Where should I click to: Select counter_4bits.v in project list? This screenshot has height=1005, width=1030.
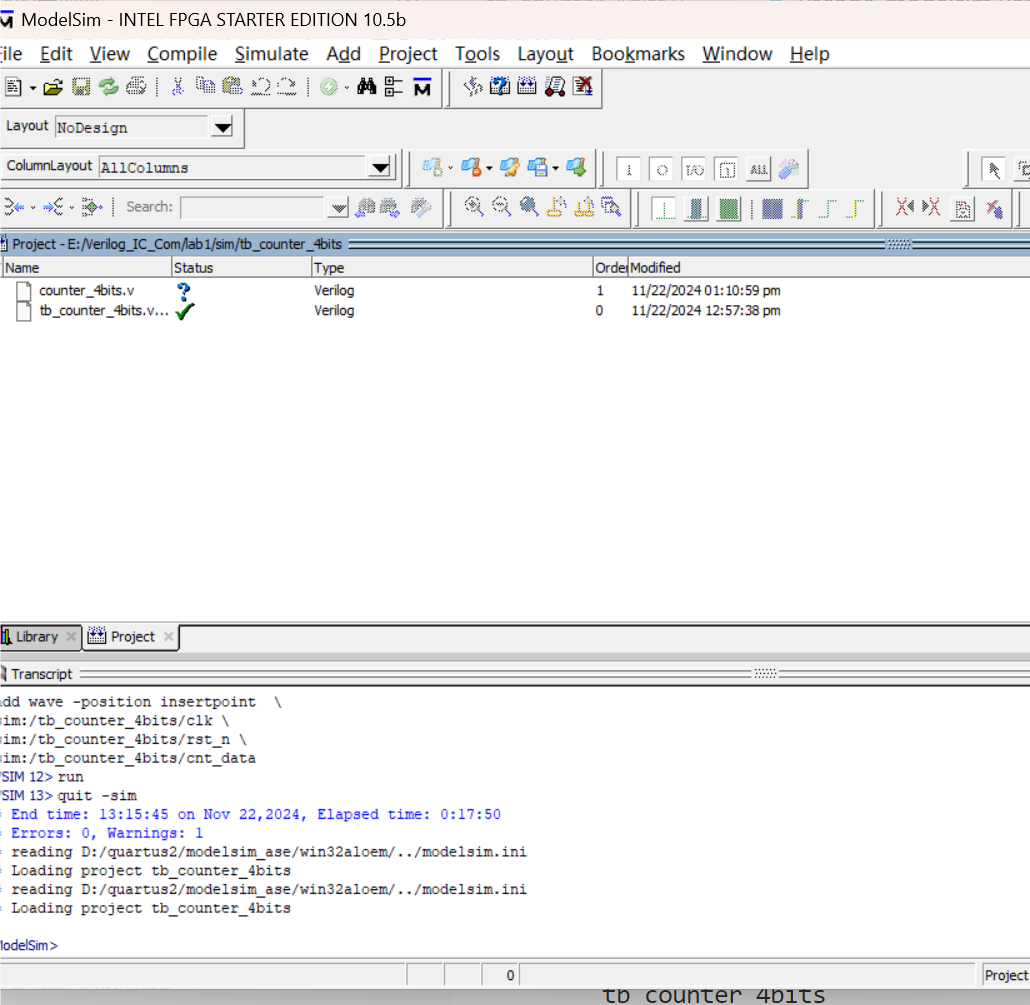(x=86, y=290)
